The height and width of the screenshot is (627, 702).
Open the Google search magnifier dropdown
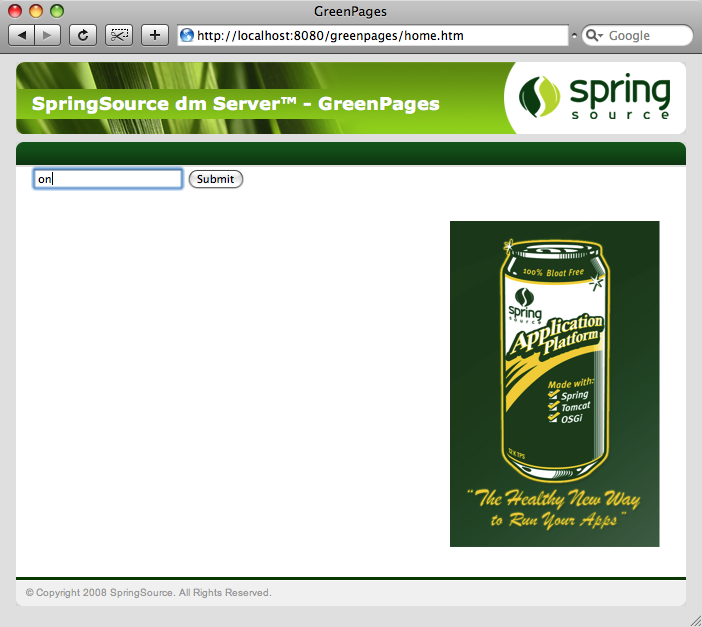[595, 35]
